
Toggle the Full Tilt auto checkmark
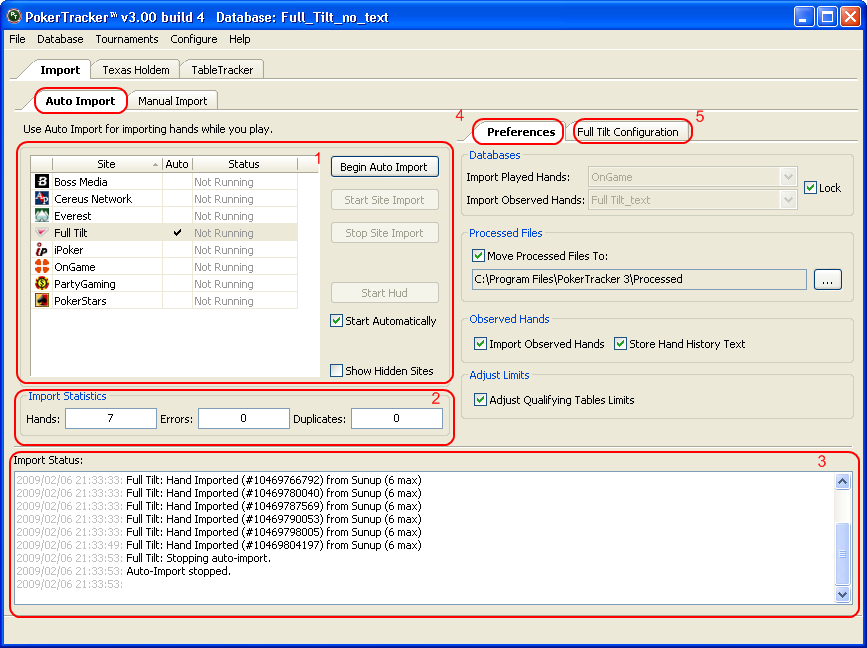[x=177, y=233]
